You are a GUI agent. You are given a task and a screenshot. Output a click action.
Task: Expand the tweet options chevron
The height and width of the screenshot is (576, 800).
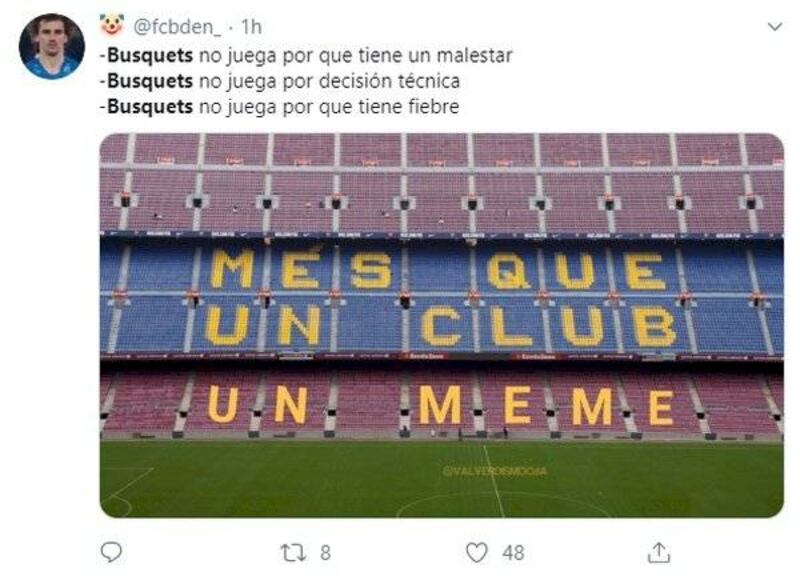775,27
